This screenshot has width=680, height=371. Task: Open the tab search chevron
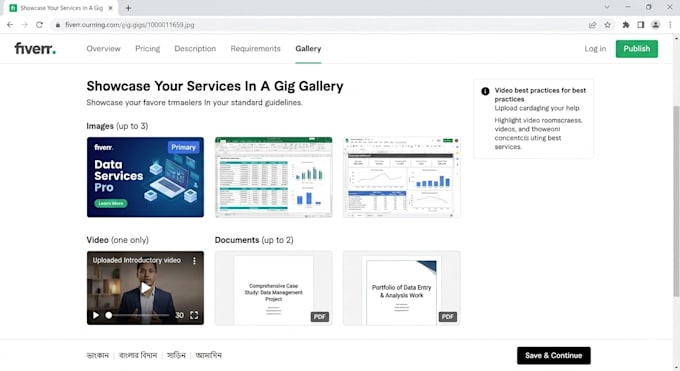pos(607,7)
